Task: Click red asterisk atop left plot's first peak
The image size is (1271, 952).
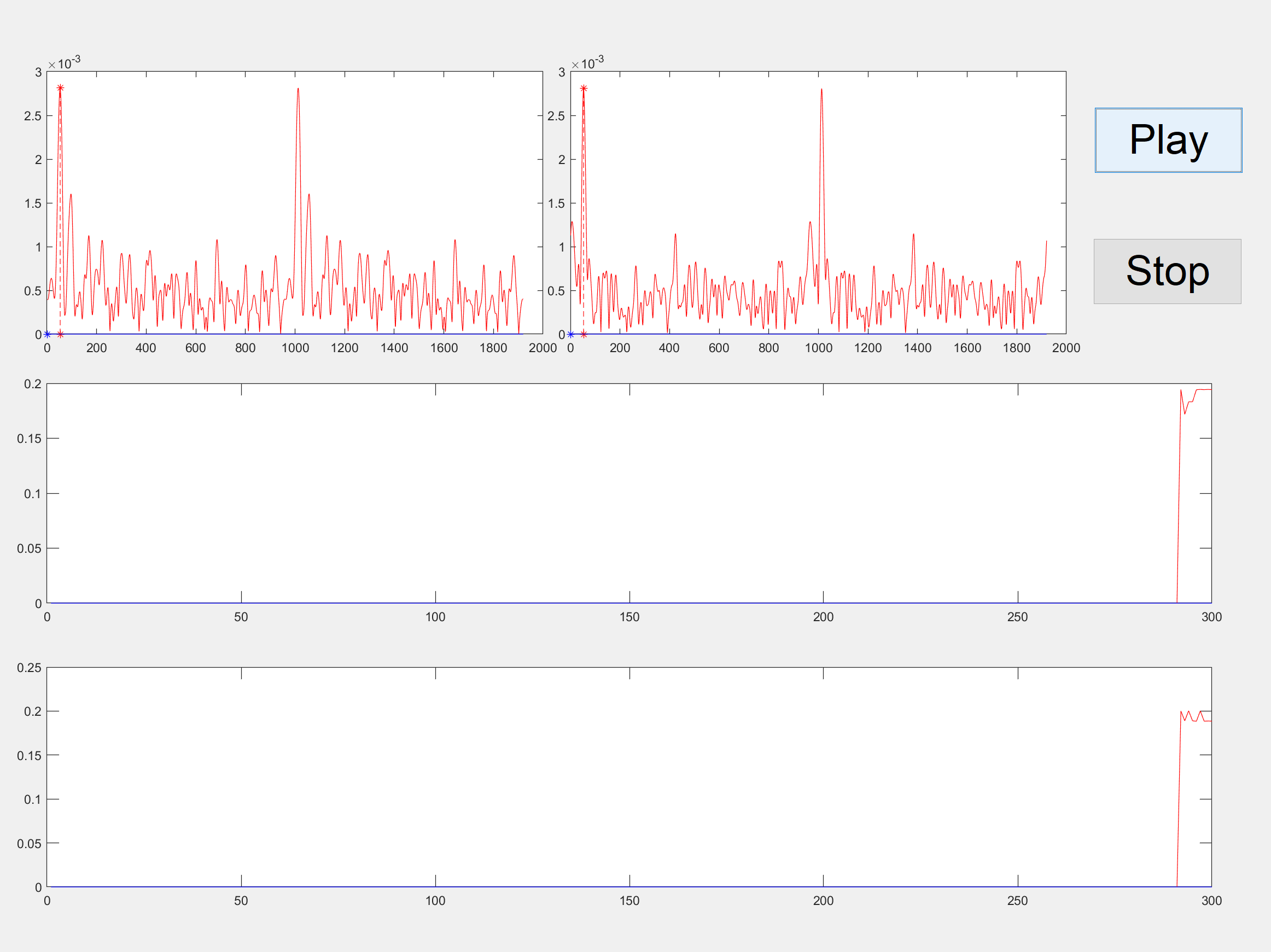Action: 60,88
